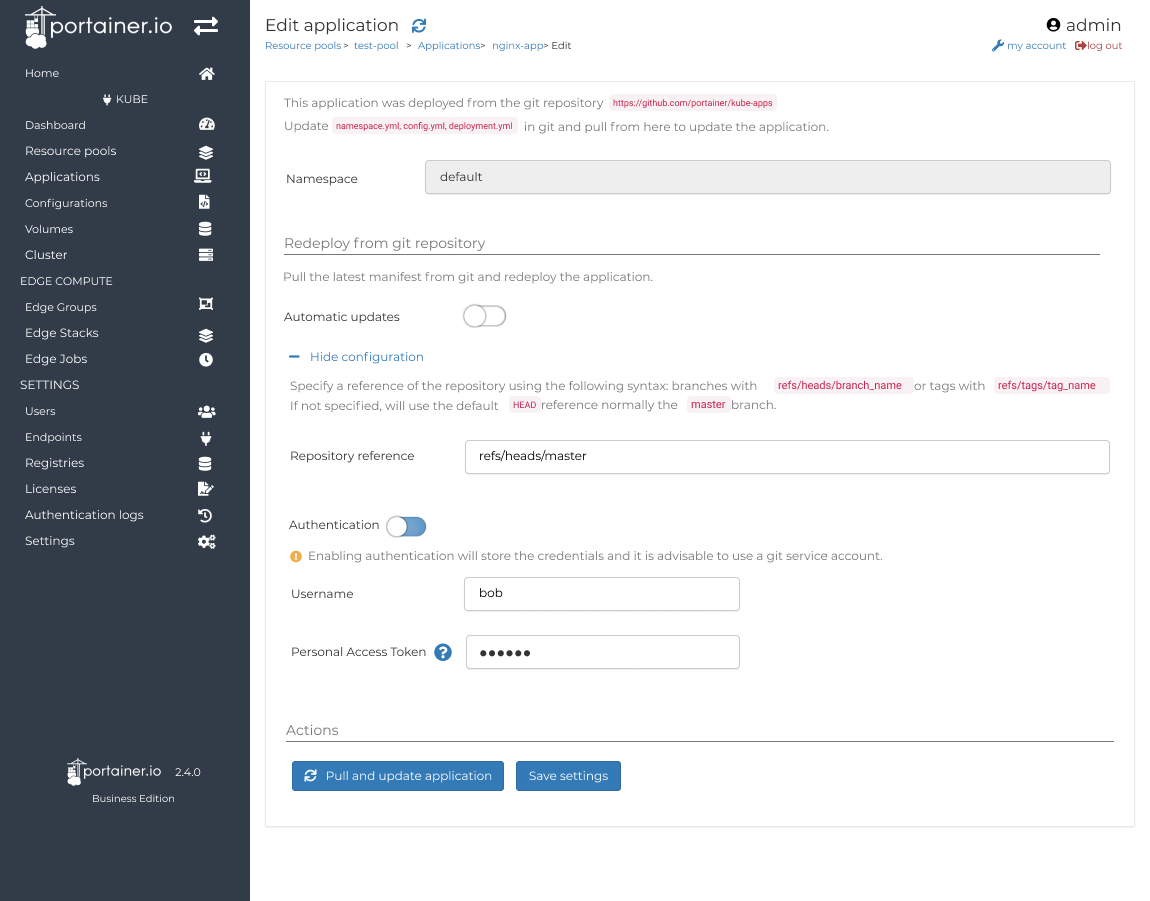Image resolution: width=1150 pixels, height=901 pixels.
Task: Toggle sidebar with the arrows icon
Action: click(206, 26)
